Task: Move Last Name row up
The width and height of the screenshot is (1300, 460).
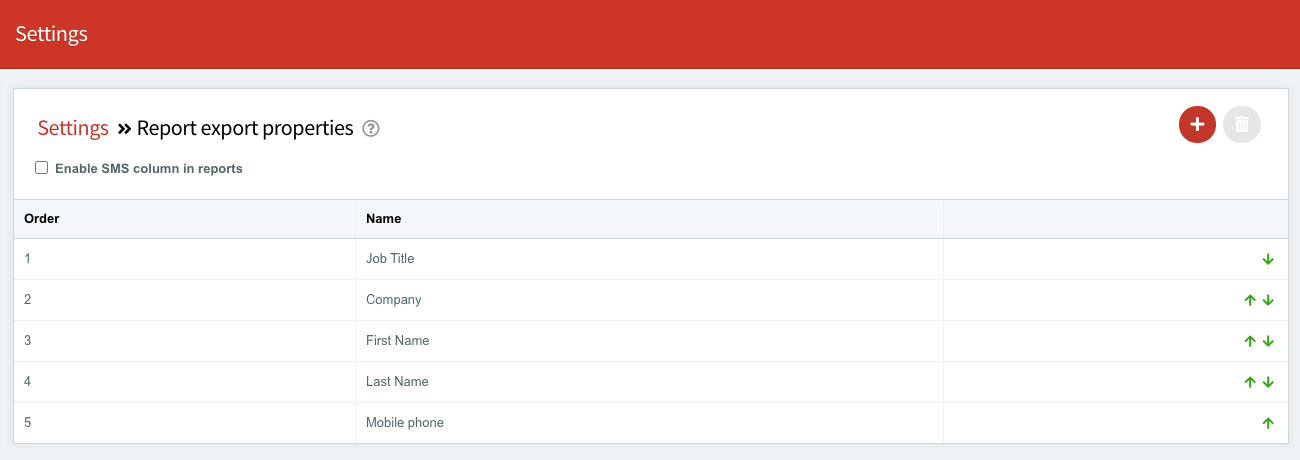Action: click(1249, 382)
